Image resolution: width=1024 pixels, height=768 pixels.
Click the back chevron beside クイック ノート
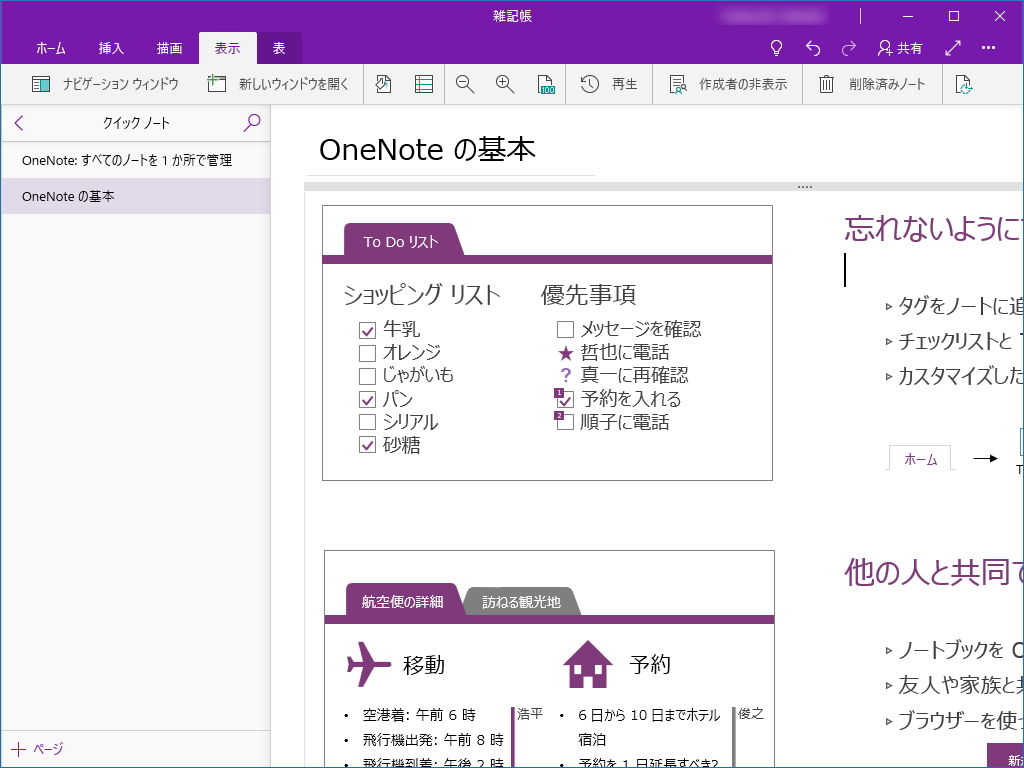(19, 123)
